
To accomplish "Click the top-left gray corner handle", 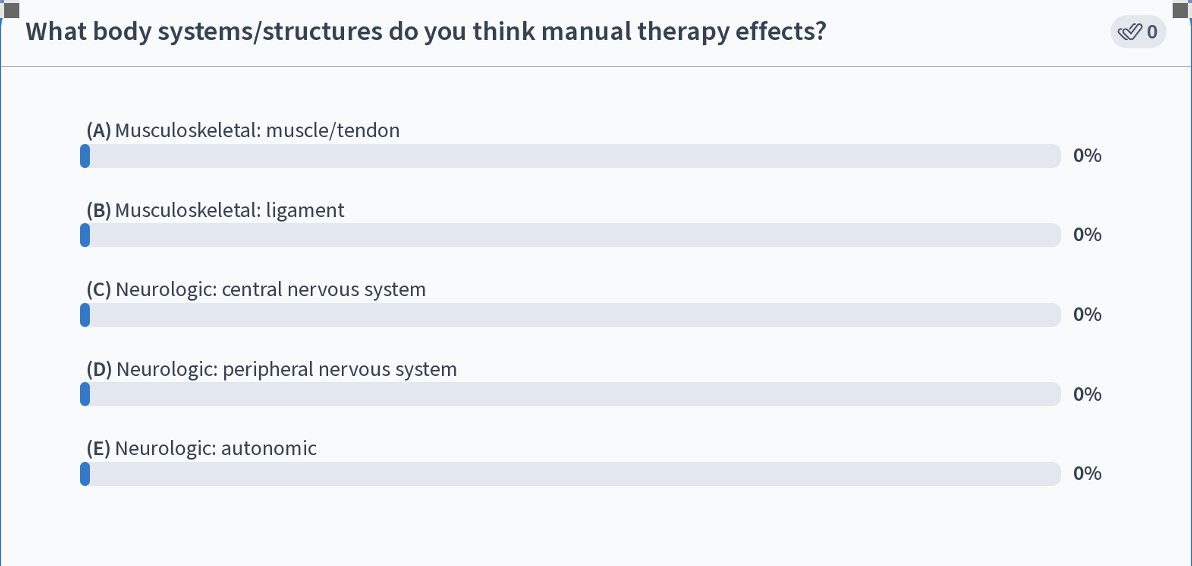I will [x=12, y=9].
